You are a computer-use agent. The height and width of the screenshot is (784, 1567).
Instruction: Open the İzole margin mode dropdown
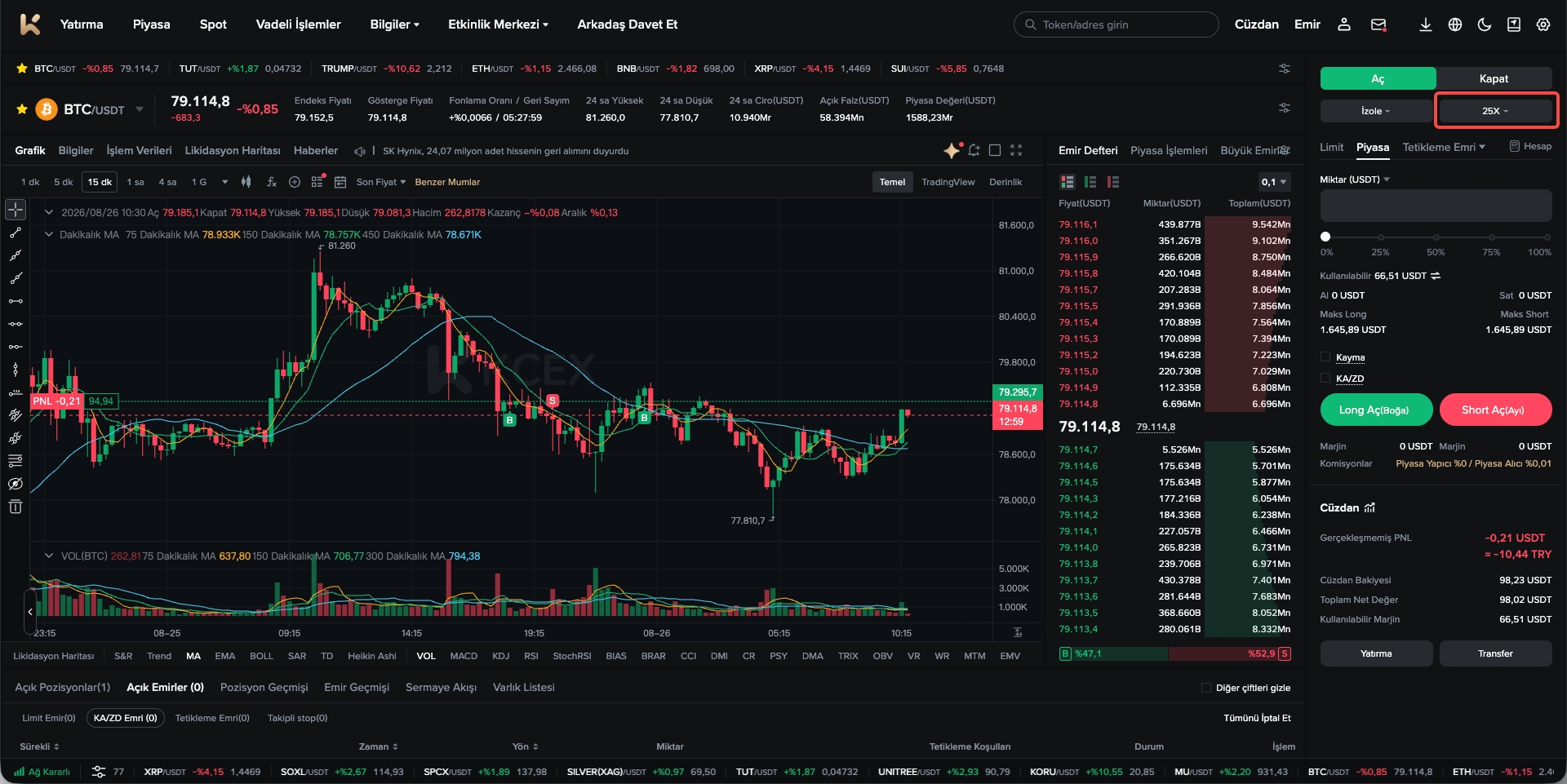click(x=1376, y=111)
